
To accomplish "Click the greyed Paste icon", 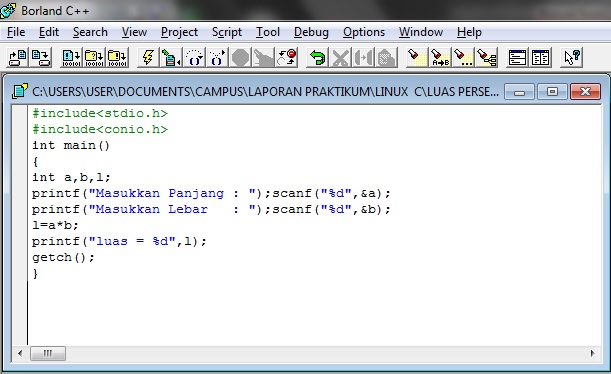I will [x=387, y=58].
